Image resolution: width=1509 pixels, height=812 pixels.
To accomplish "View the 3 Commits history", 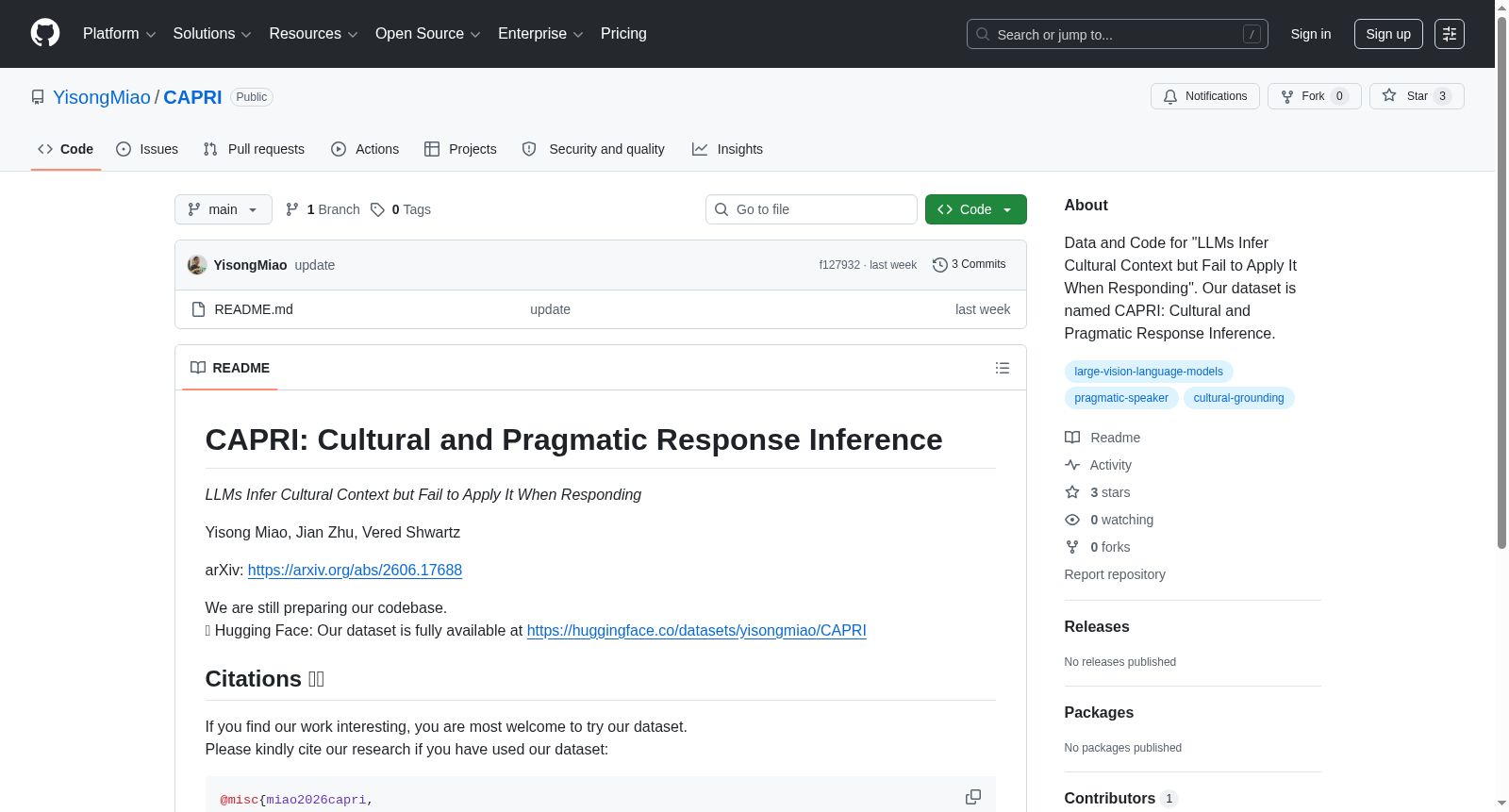I will click(970, 265).
